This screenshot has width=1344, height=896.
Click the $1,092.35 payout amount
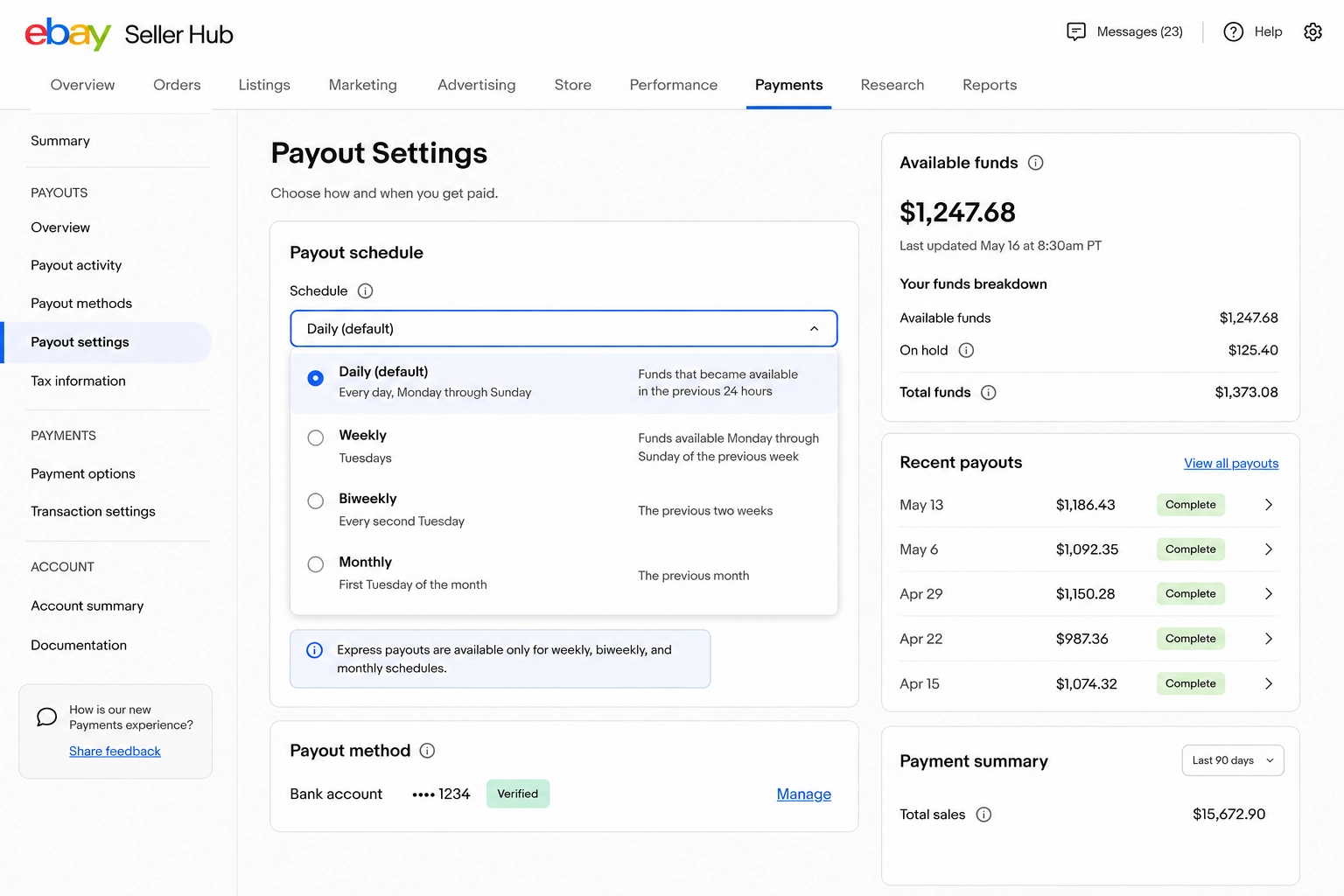click(x=1088, y=549)
